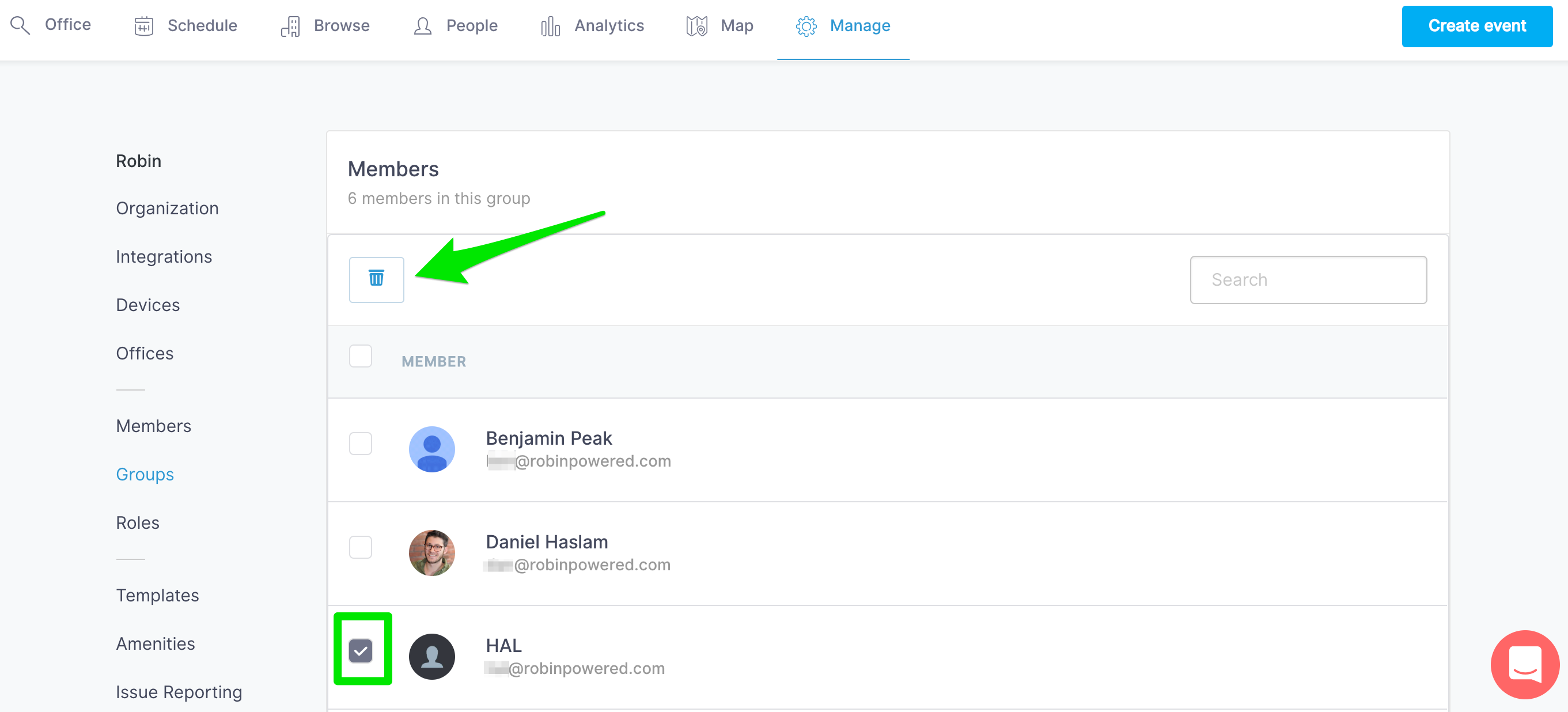Select the Schedule calendar icon
Image resolution: width=1568 pixels, height=712 pixels.
(143, 25)
